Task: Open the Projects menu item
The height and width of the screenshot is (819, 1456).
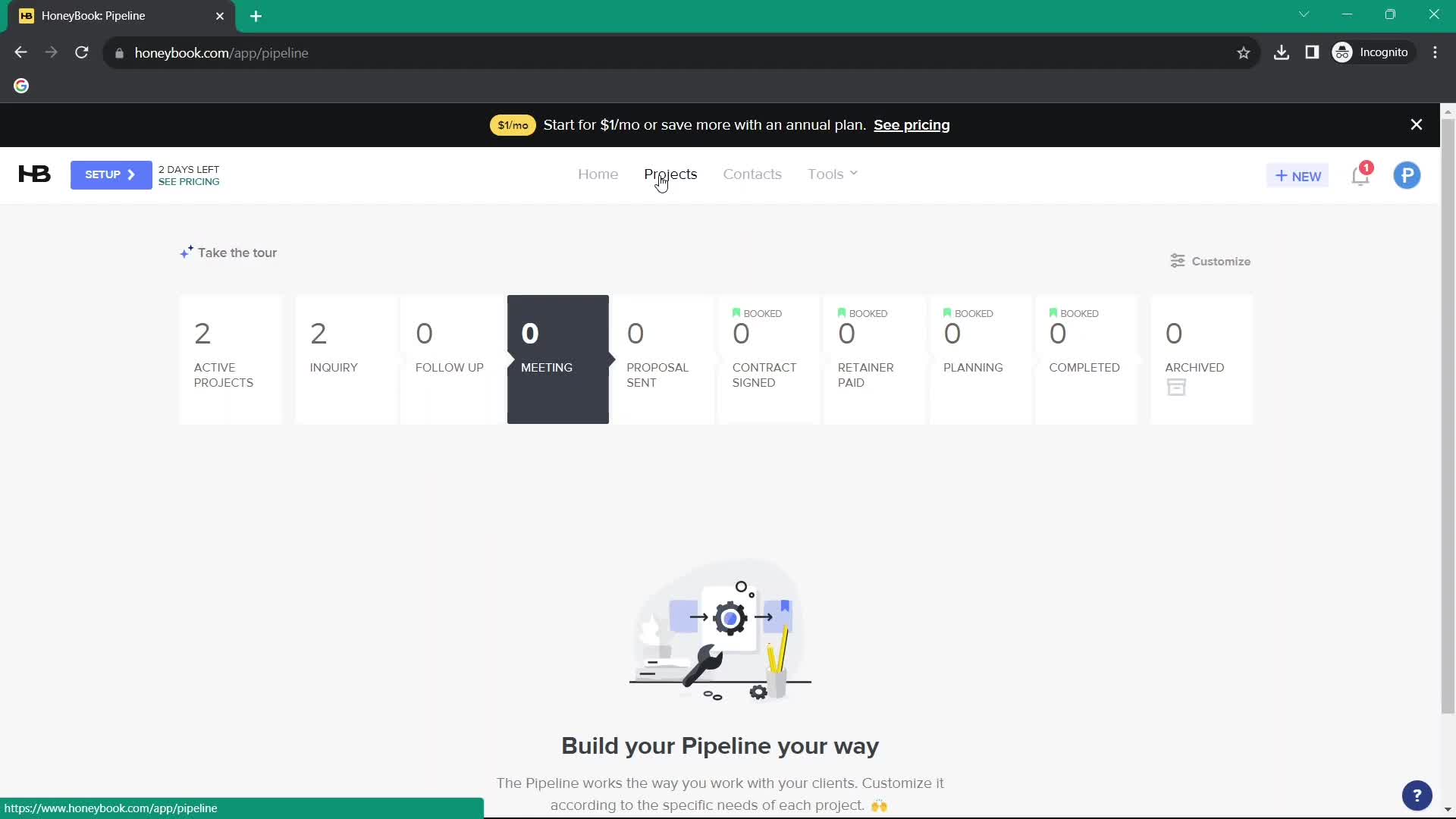Action: click(x=670, y=174)
